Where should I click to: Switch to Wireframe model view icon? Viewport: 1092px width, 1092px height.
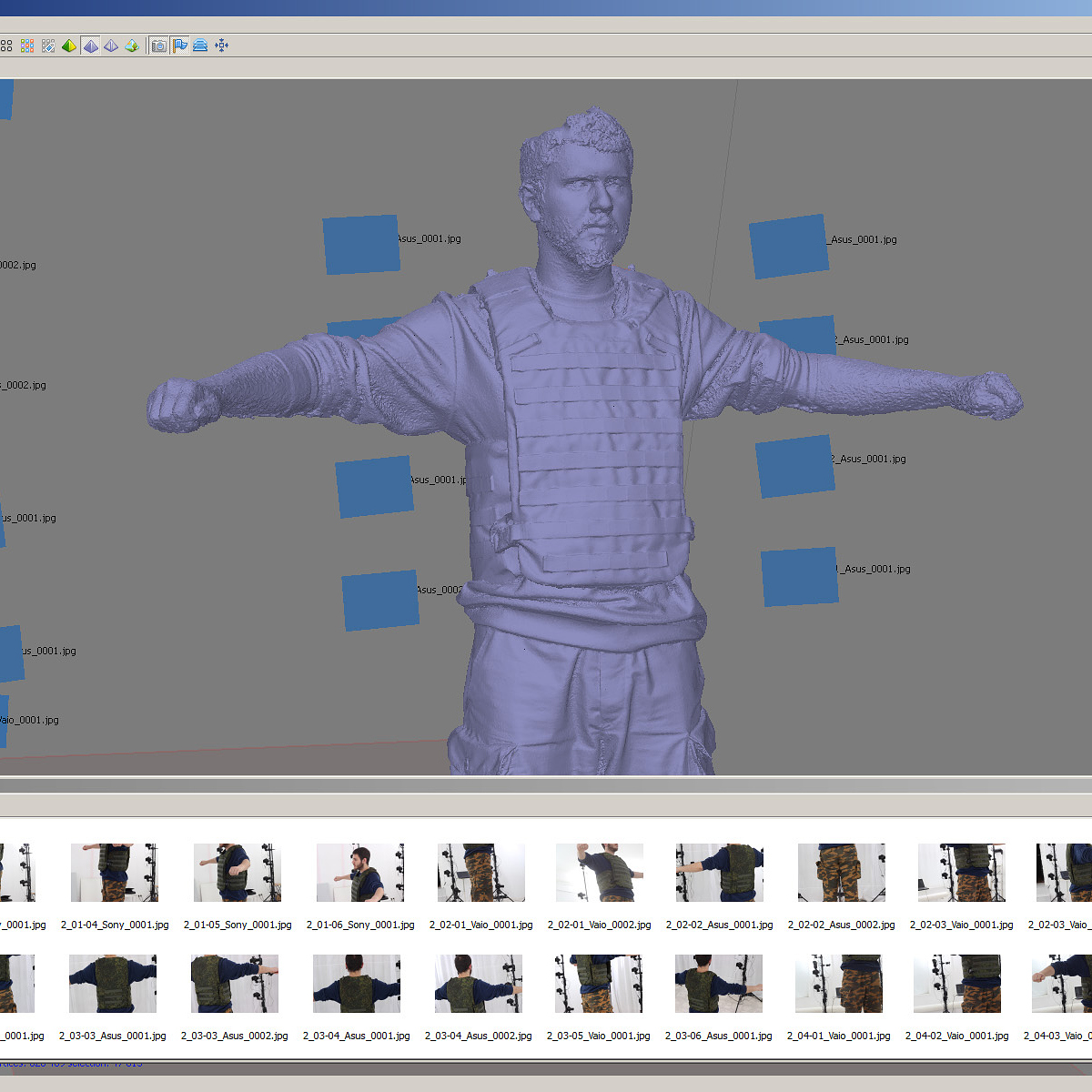pyautogui.click(x=111, y=45)
